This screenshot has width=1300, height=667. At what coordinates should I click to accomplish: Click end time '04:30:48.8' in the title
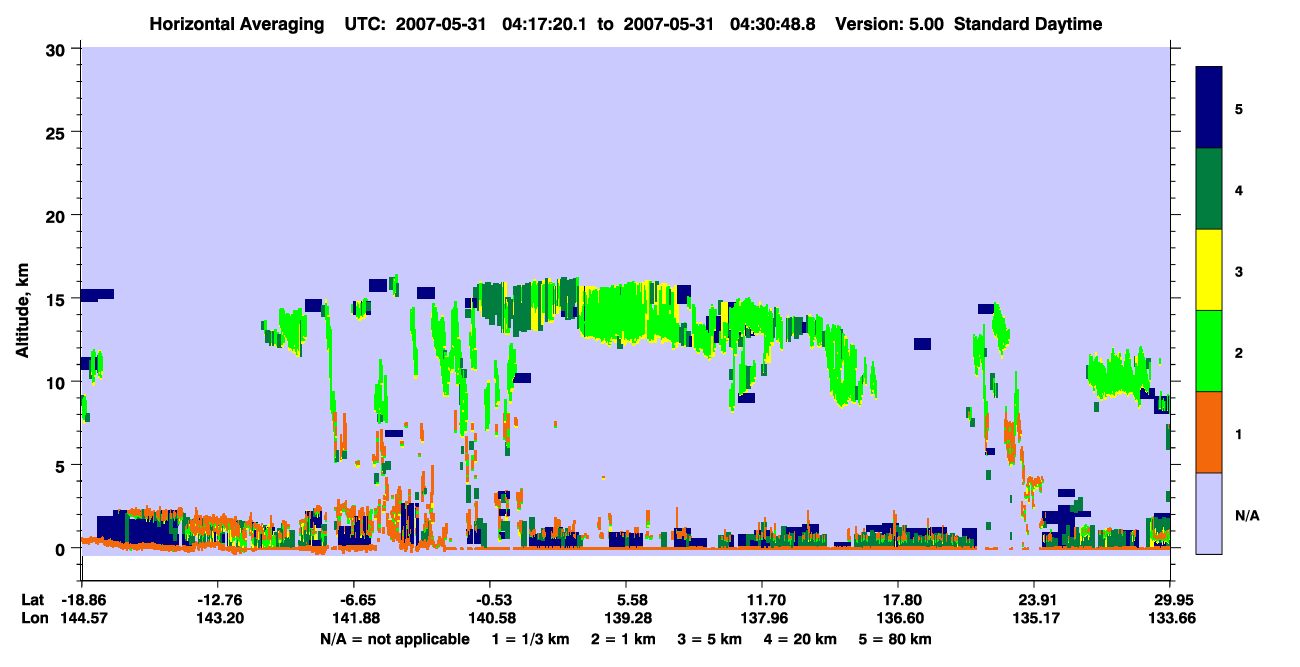tap(775, 24)
